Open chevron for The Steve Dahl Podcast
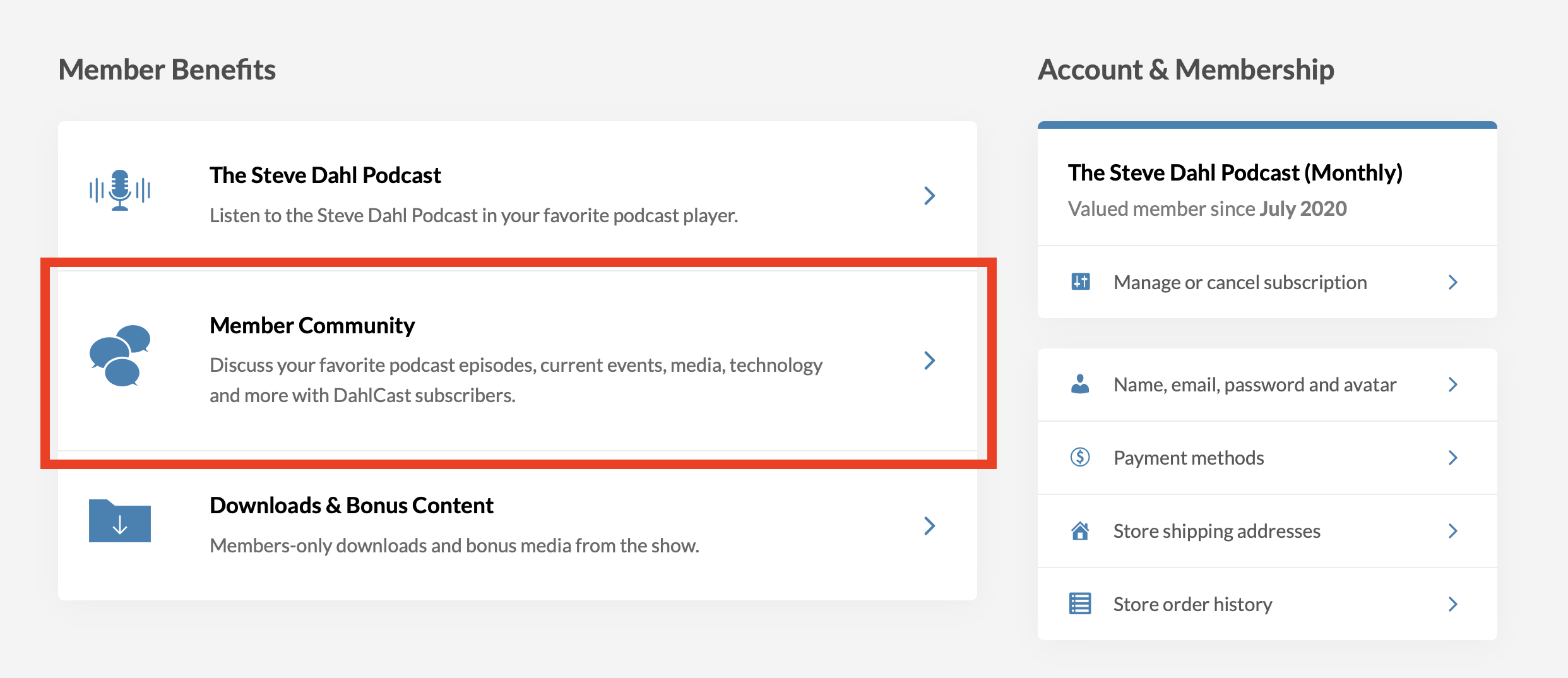Screen dimensions: 1568x678 [x=929, y=195]
